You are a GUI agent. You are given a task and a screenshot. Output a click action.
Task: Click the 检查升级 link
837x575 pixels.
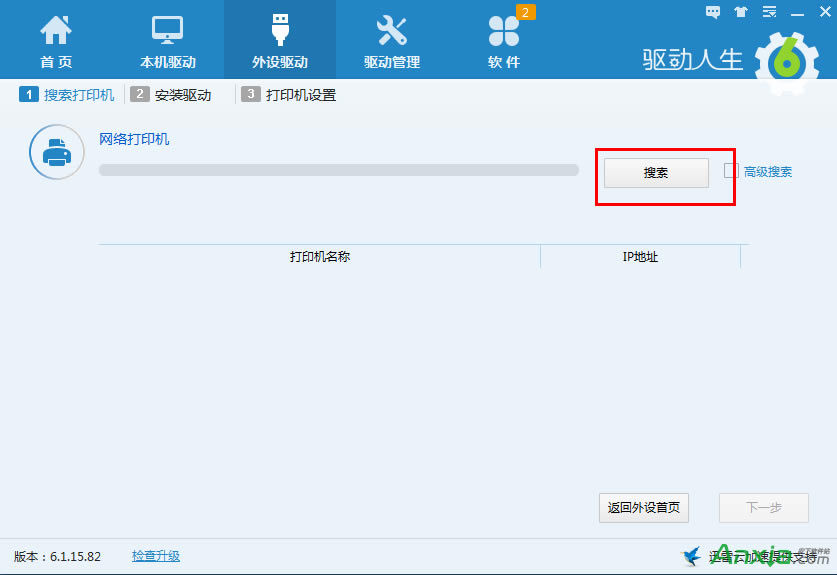[156, 556]
